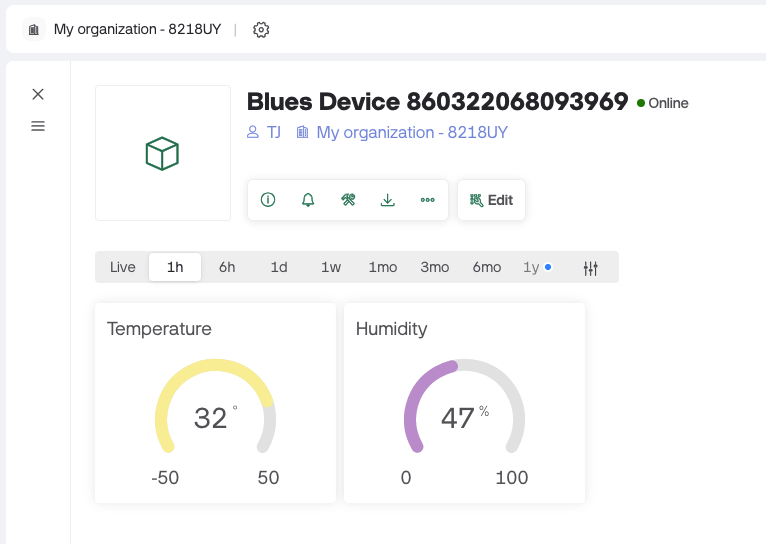Open the alarms bell icon
This screenshot has height=544, width=766.
(x=308, y=200)
